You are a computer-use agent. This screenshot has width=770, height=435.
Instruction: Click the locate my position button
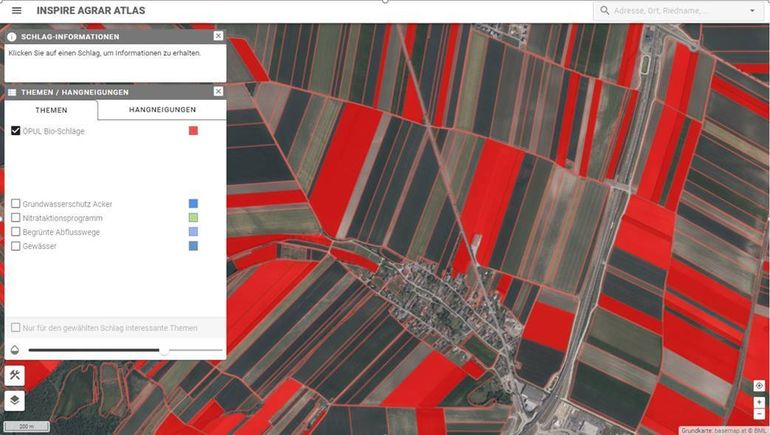[759, 386]
